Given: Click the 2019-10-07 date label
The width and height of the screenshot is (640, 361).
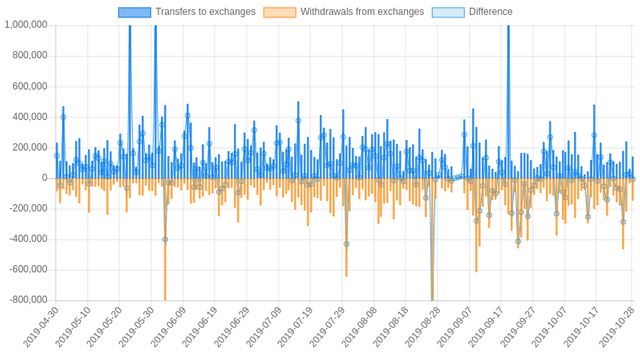Looking at the screenshot, I should click(550, 328).
